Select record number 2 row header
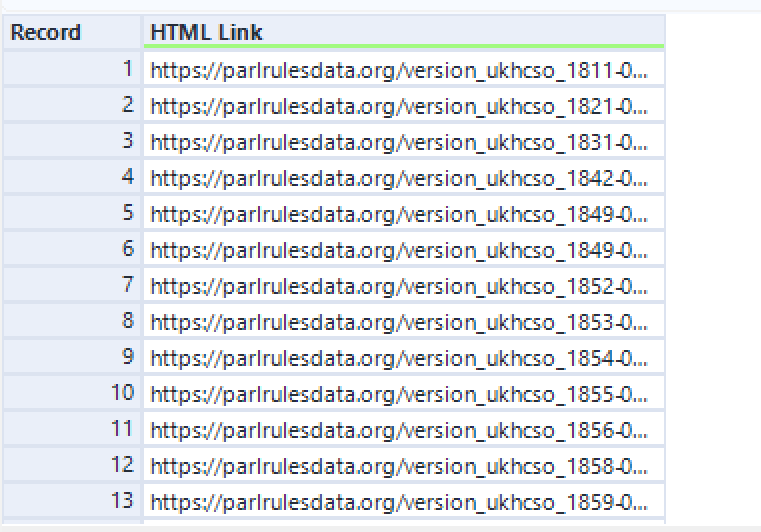The width and height of the screenshot is (761, 532). (x=72, y=104)
